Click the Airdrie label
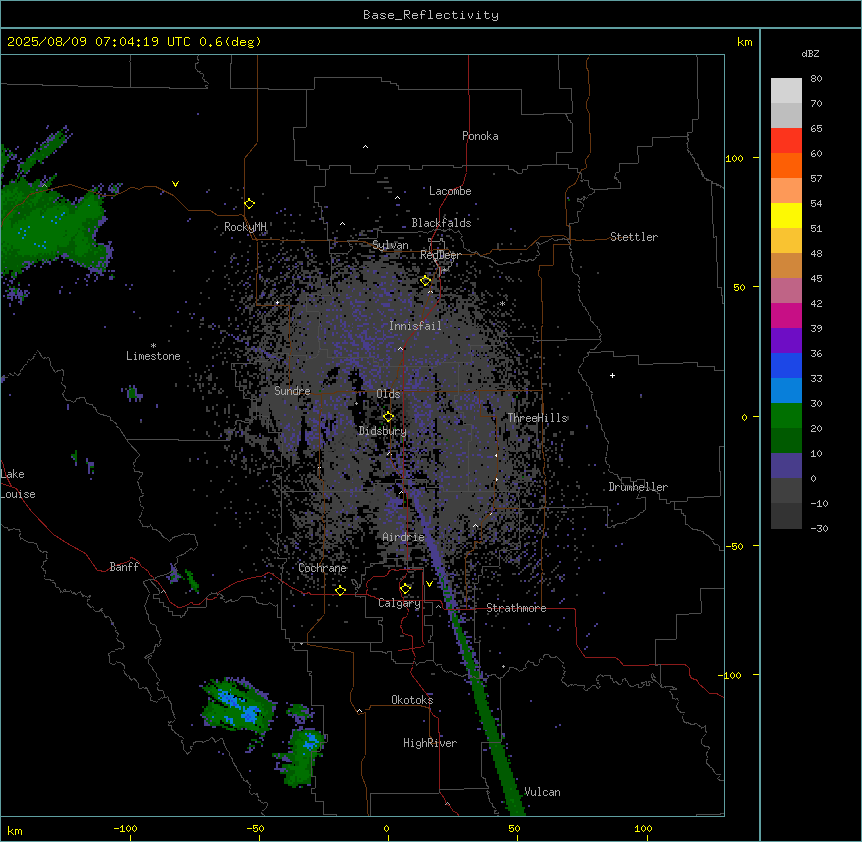 click(x=403, y=537)
